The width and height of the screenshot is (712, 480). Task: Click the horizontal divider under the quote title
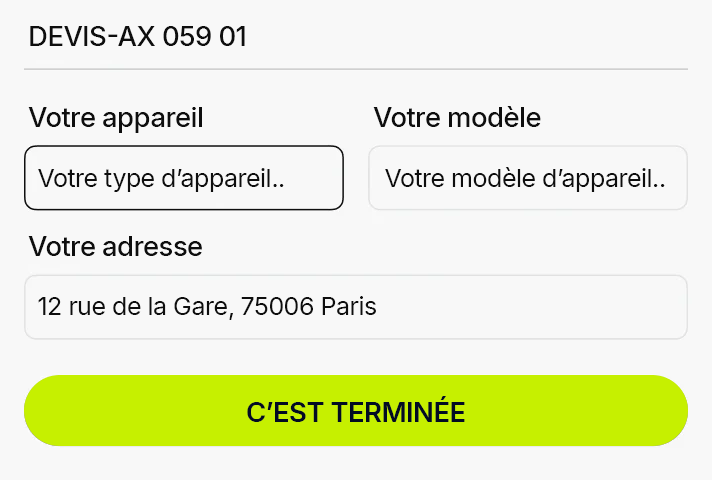coord(355,69)
